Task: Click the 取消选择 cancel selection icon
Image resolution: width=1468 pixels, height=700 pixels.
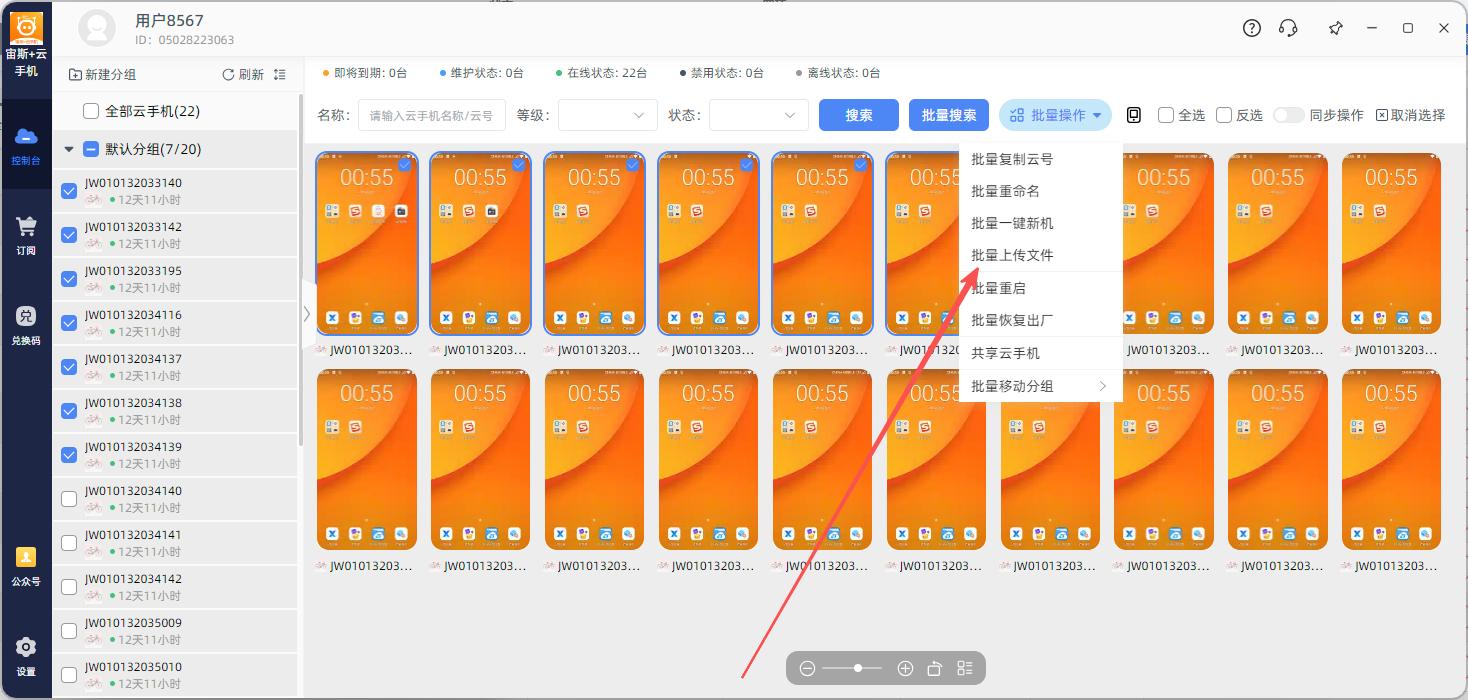Action: click(1382, 115)
